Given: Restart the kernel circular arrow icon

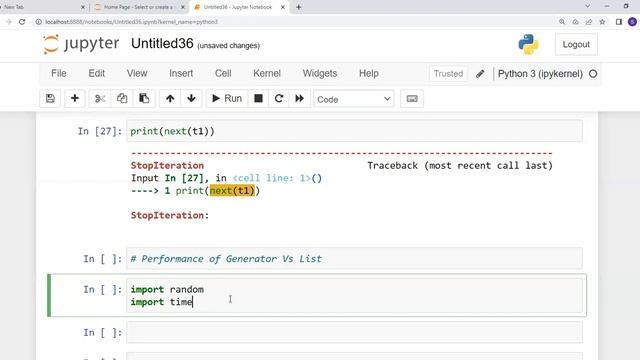Looking at the screenshot, I should [x=279, y=99].
